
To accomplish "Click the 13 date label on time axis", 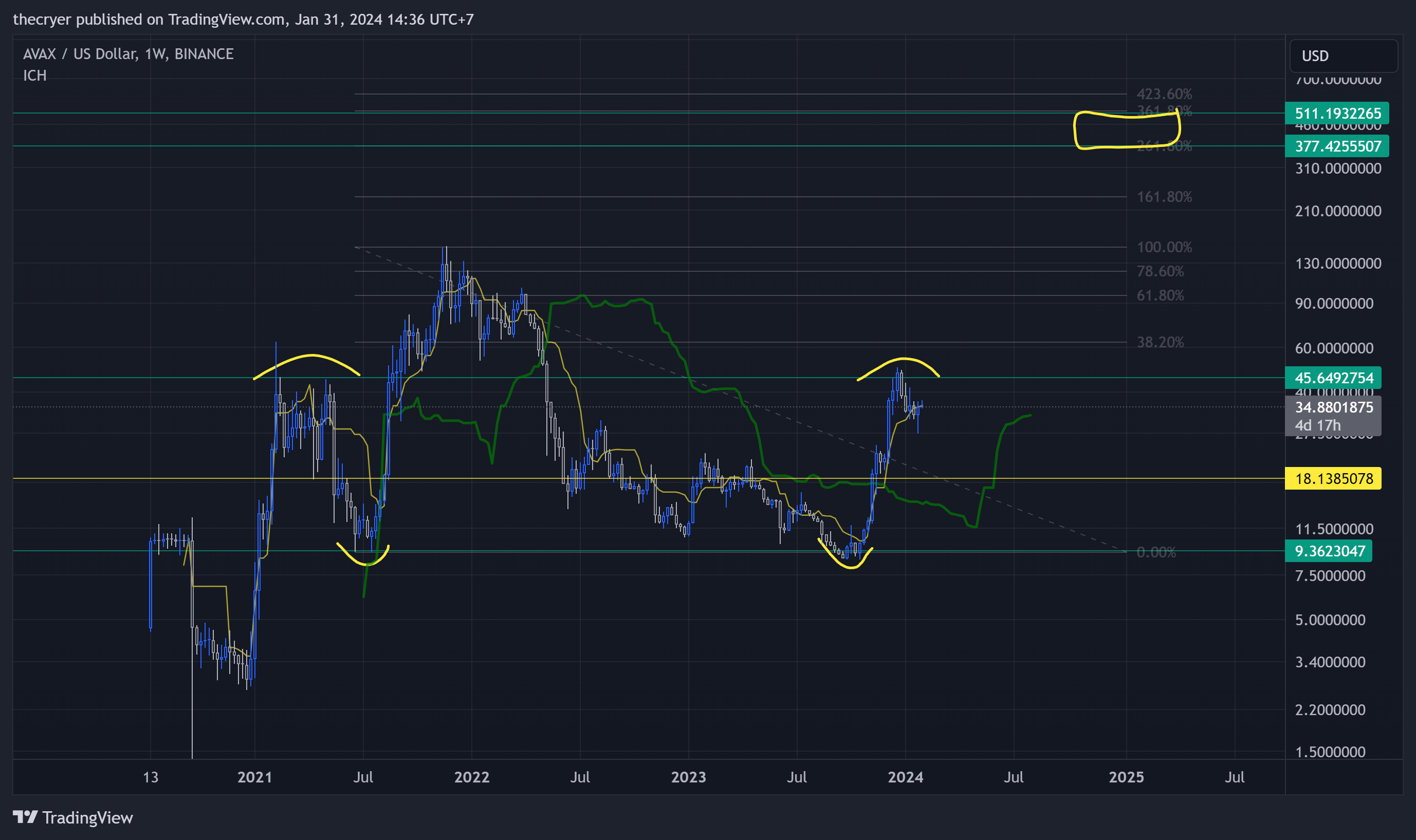I will point(151,777).
